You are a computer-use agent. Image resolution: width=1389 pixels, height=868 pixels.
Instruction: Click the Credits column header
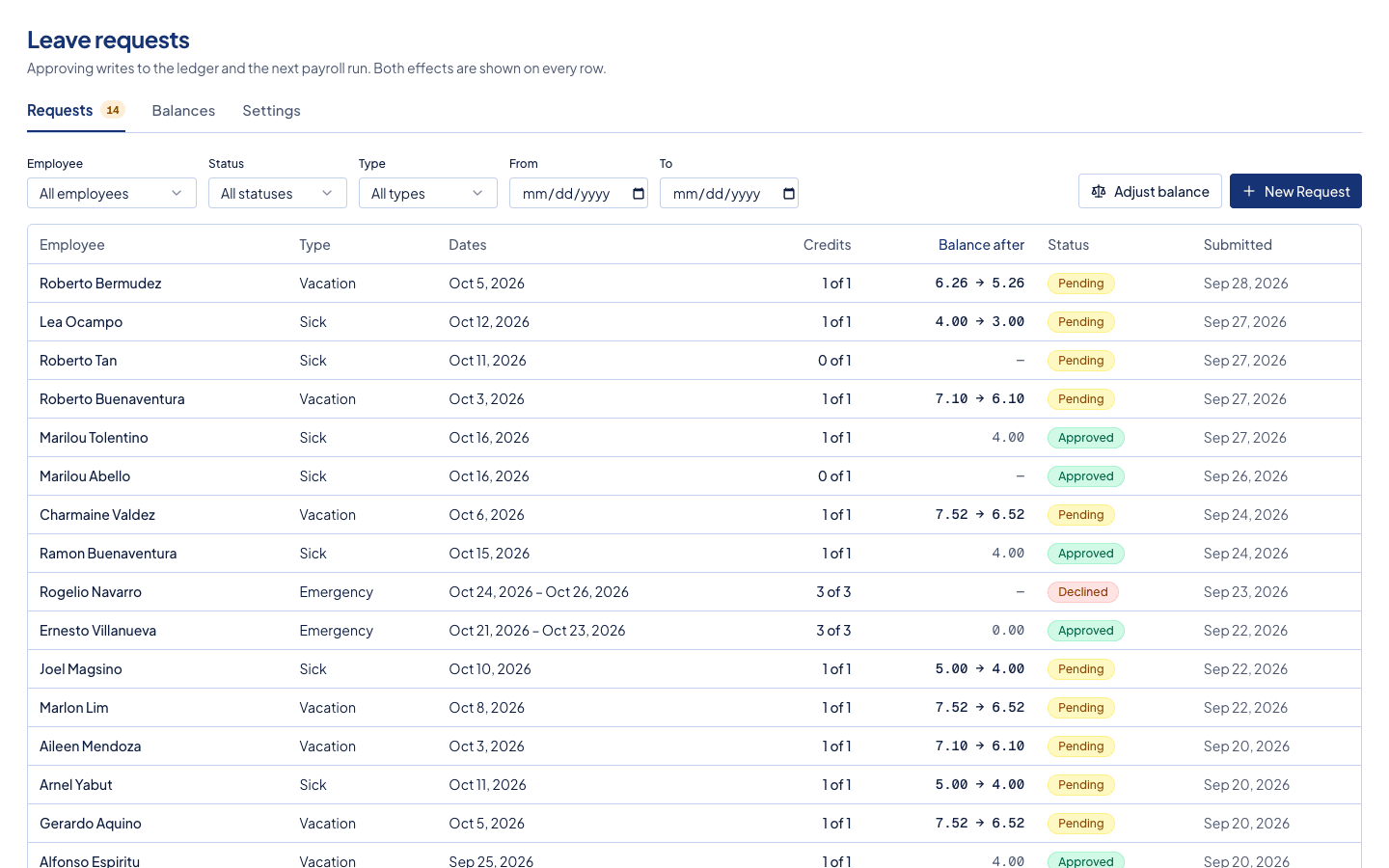coord(828,245)
